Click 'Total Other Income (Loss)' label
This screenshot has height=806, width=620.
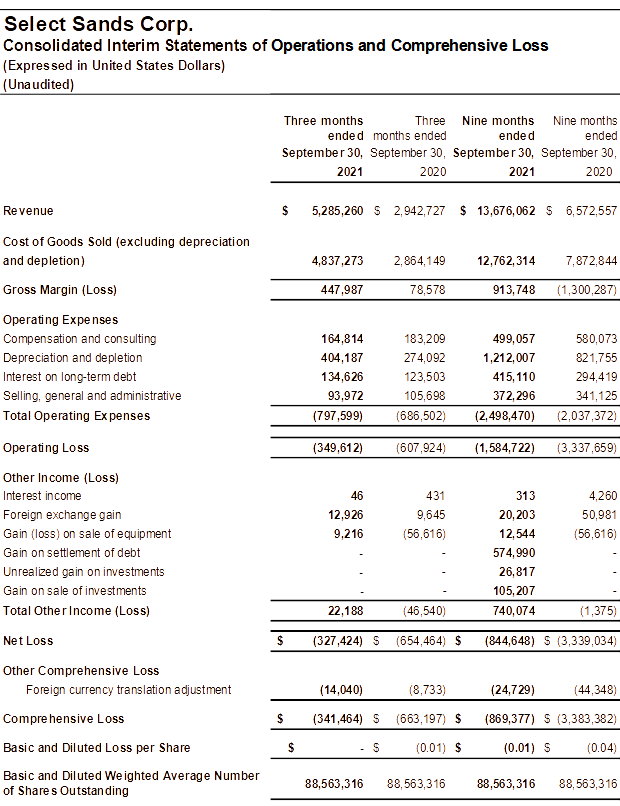pos(77,611)
